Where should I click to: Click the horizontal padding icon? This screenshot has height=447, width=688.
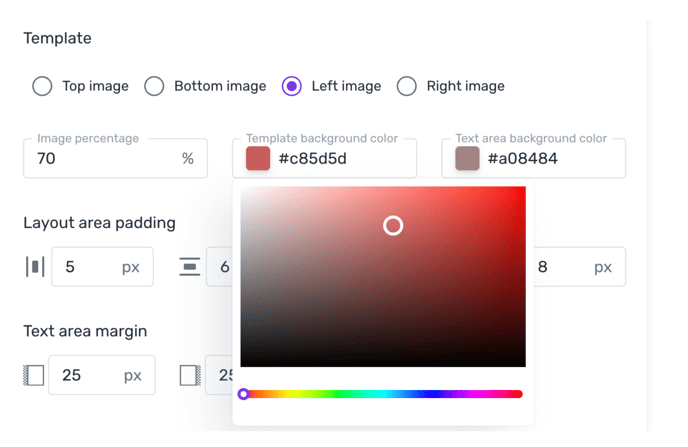35,267
